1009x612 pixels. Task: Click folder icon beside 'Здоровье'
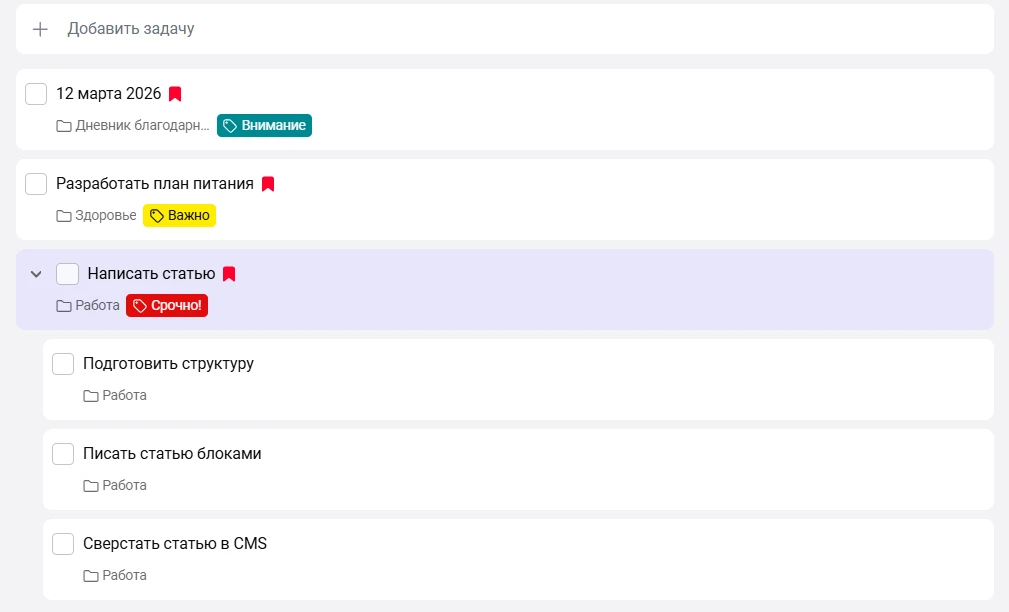coord(64,216)
